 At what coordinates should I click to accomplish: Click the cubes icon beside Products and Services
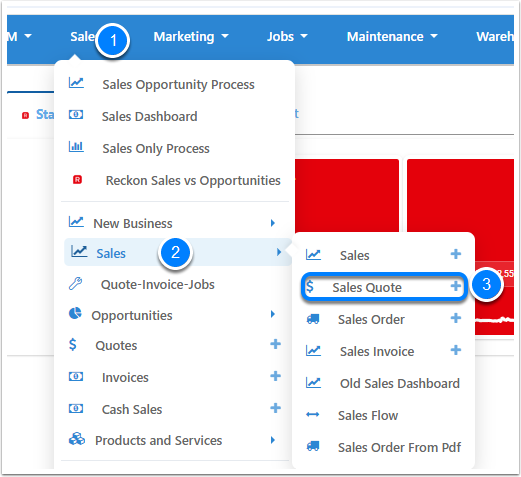77,439
